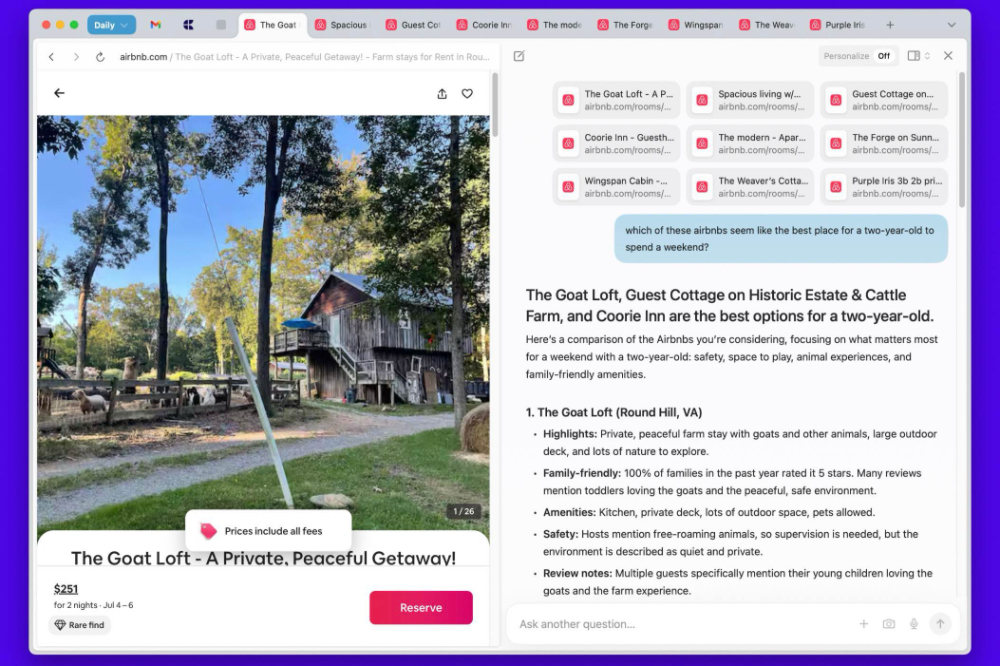Toggle the Personalize switch
This screenshot has width=1000, height=666.
tap(883, 56)
